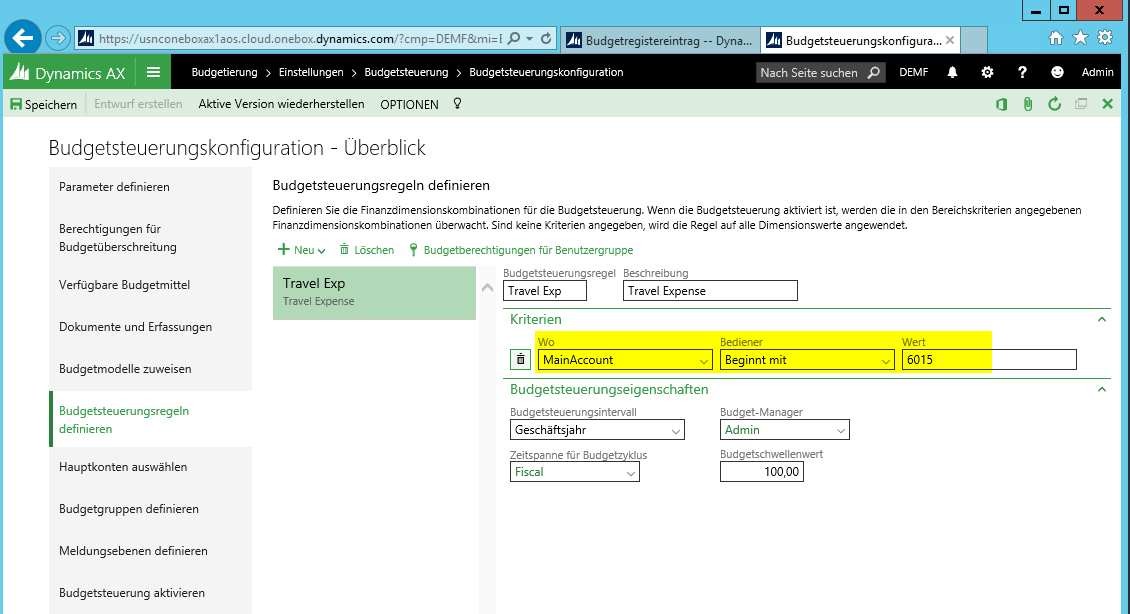This screenshot has height=614, width=1130.
Task: Open the notifications bell icon
Action: tap(952, 72)
